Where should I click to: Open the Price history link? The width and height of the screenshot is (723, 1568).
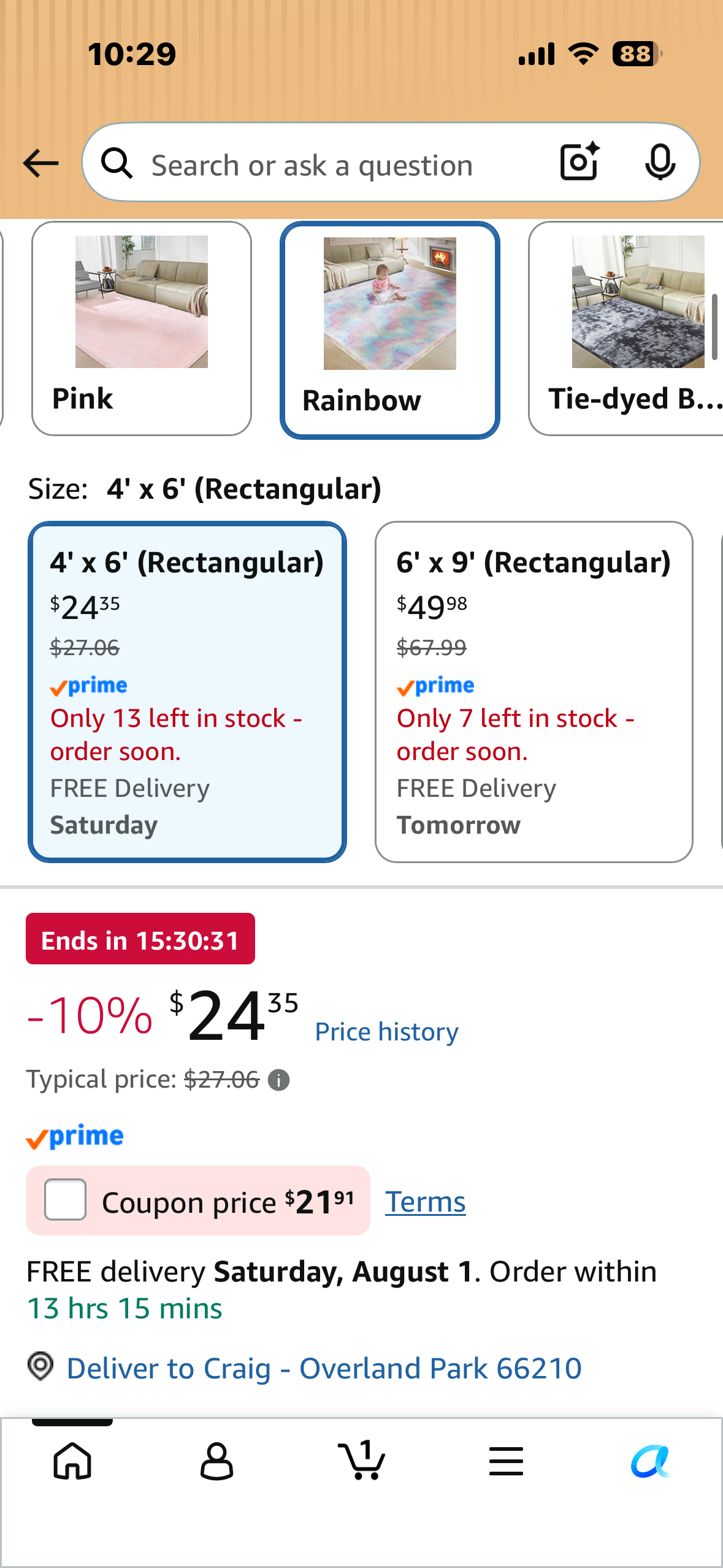(386, 1032)
